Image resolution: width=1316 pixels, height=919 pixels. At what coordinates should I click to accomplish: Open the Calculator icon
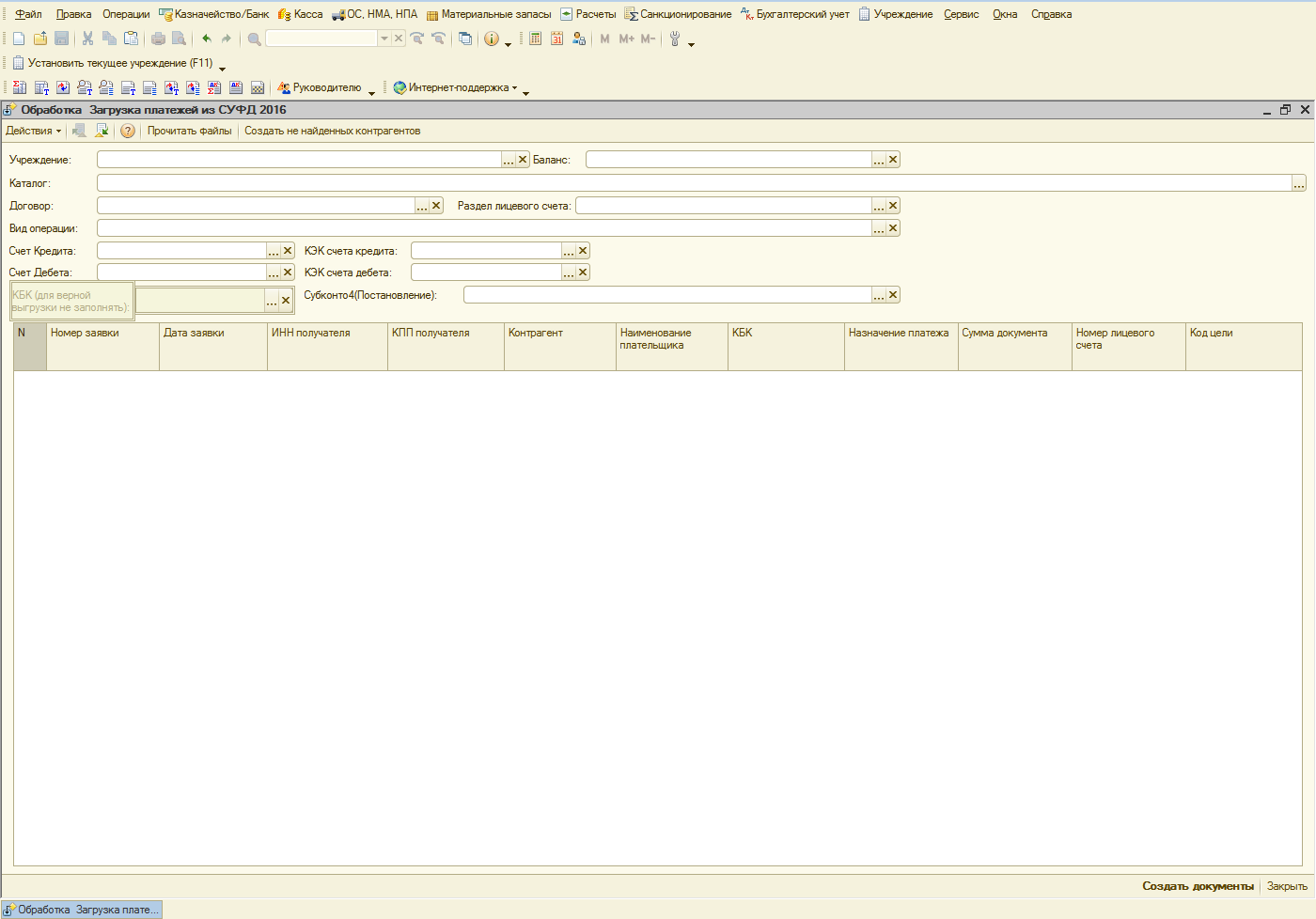tap(535, 39)
